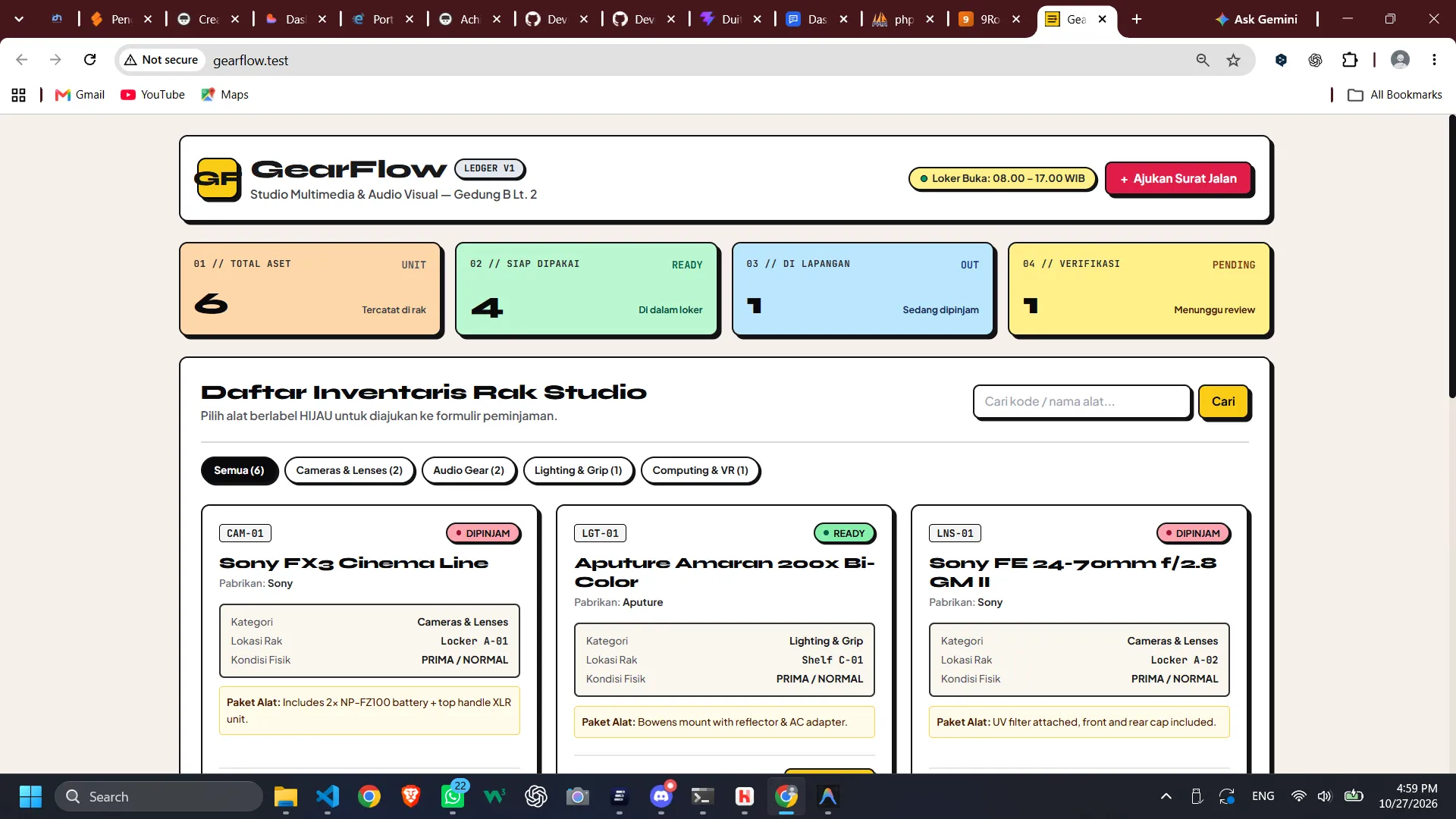Screen dimensions: 1456x819
Task: Open File Explorer from taskbar
Action: (286, 796)
